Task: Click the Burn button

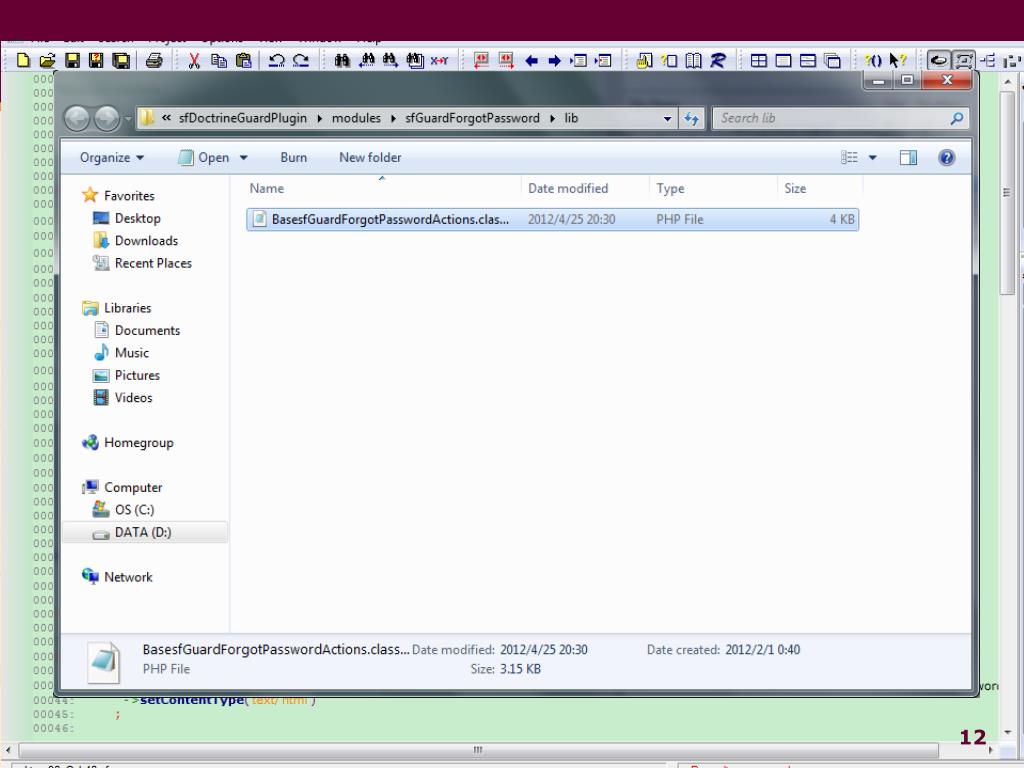Action: tap(293, 158)
